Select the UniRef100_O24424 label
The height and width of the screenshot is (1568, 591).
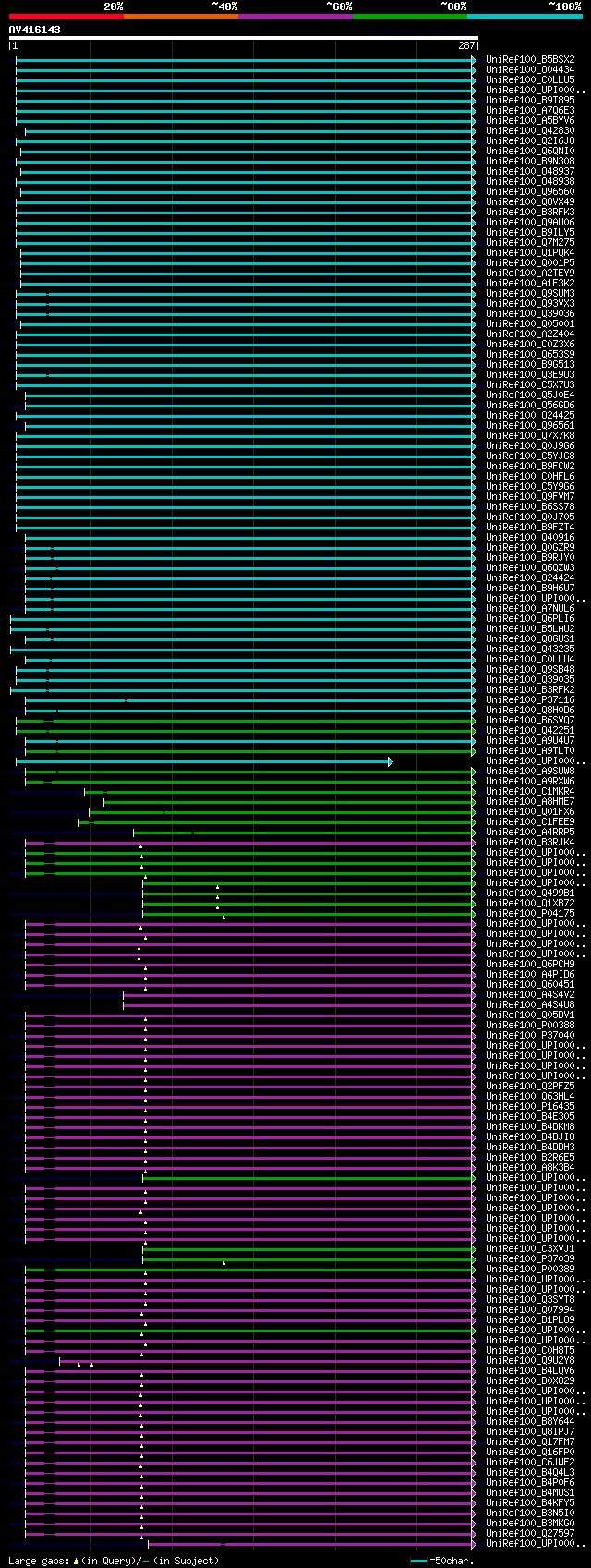(x=530, y=577)
